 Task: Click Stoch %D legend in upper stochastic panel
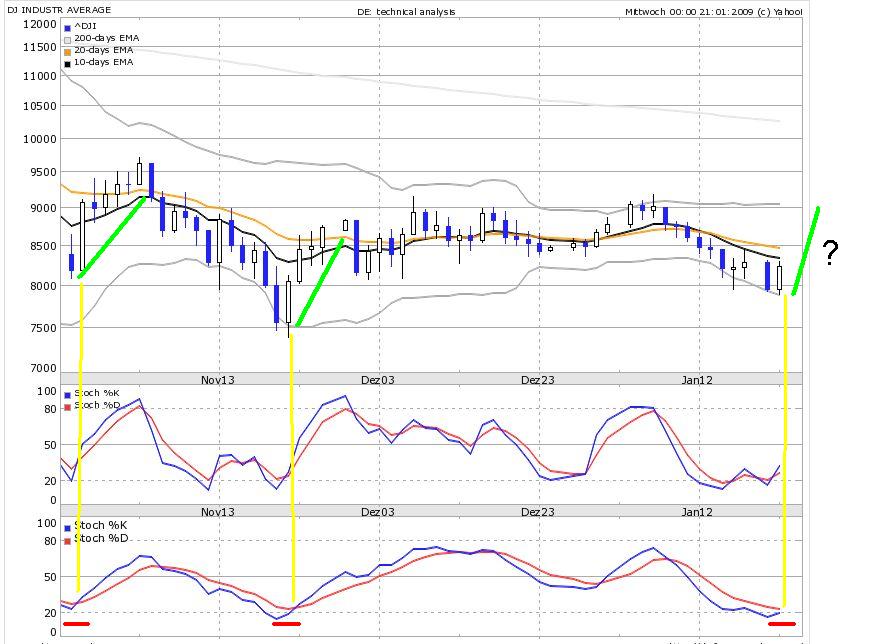point(97,405)
